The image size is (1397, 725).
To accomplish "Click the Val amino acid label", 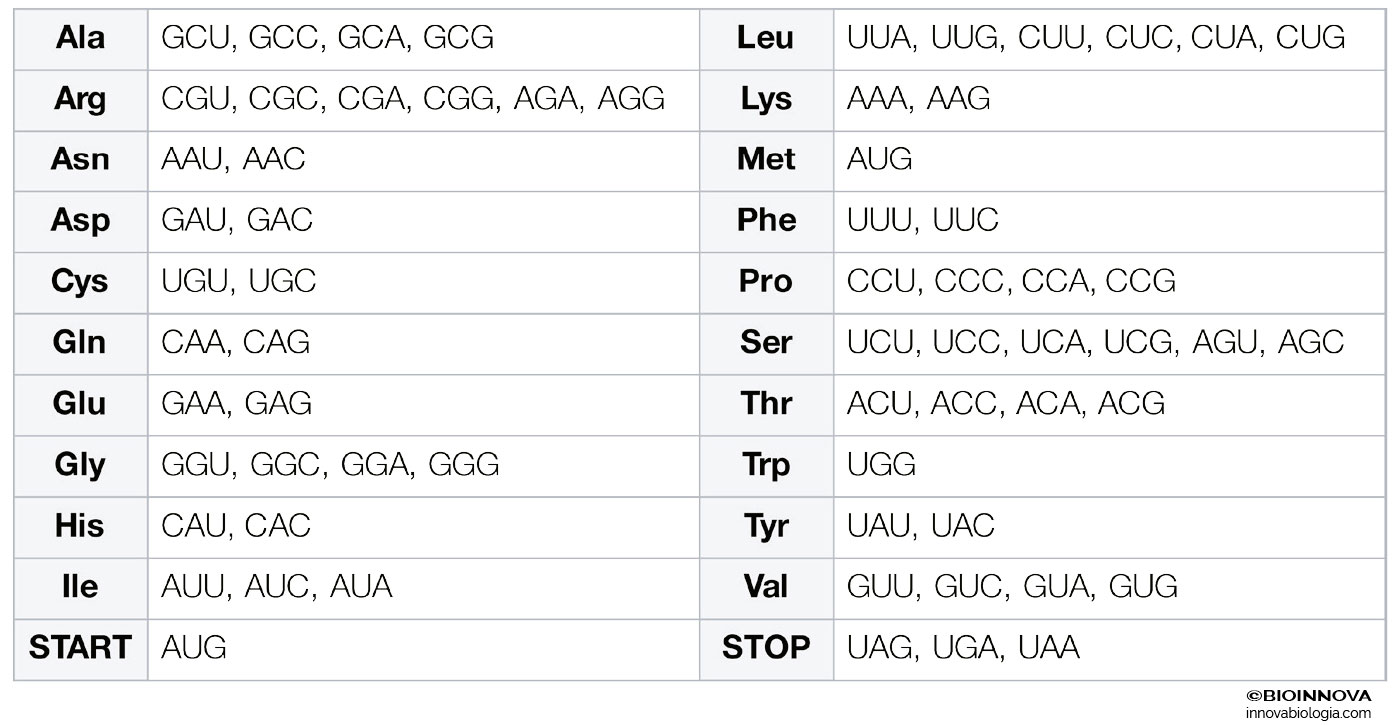I will coord(766,586).
